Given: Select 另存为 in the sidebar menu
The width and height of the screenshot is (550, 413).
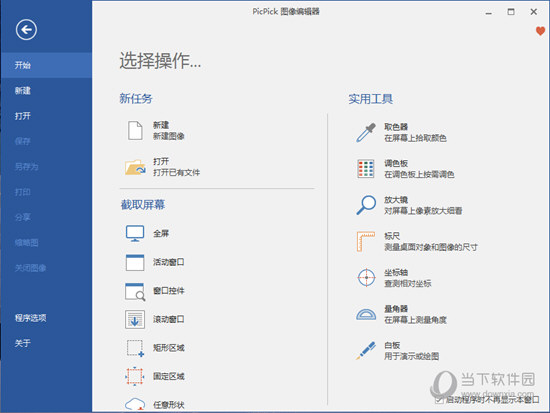Looking at the screenshot, I should pos(46,167).
